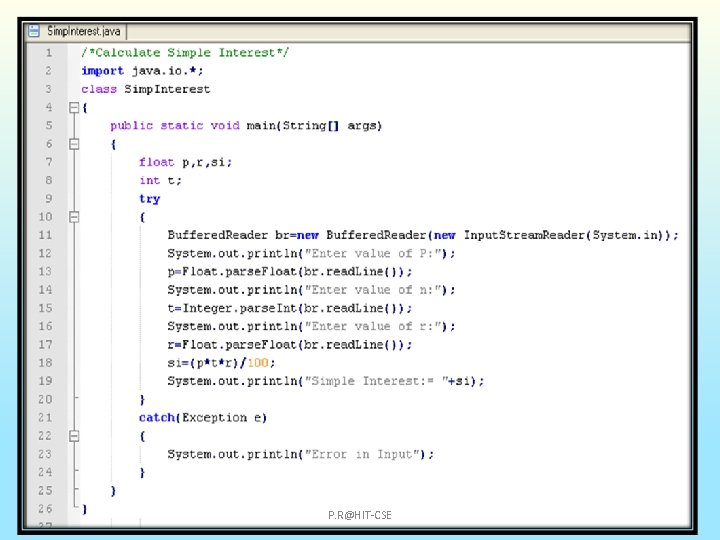Click the "Enter value of n:" println line
Screen dimensions: 720x540
click(x=311, y=290)
